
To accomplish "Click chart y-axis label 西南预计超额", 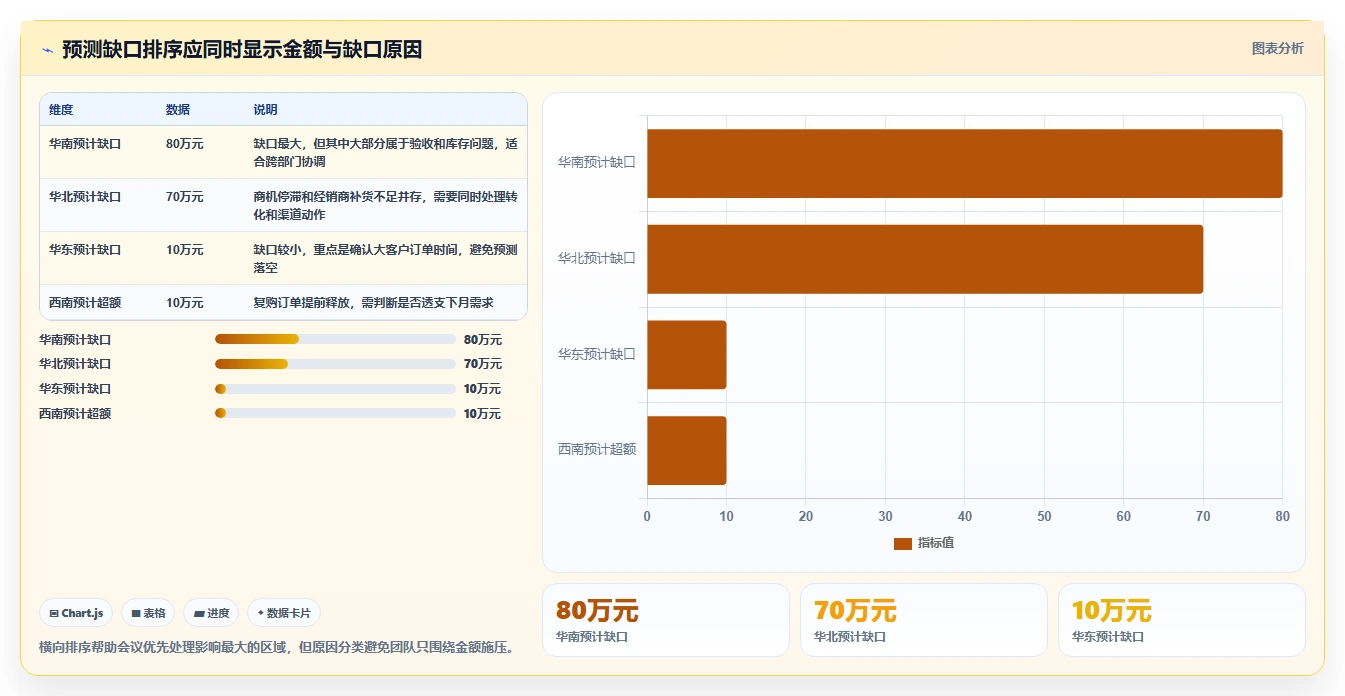I will (597, 450).
